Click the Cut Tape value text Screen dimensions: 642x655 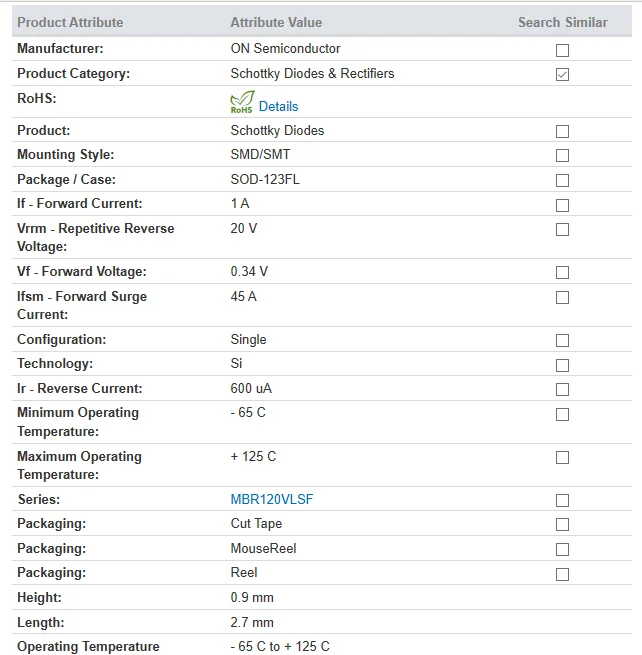[x=256, y=523]
